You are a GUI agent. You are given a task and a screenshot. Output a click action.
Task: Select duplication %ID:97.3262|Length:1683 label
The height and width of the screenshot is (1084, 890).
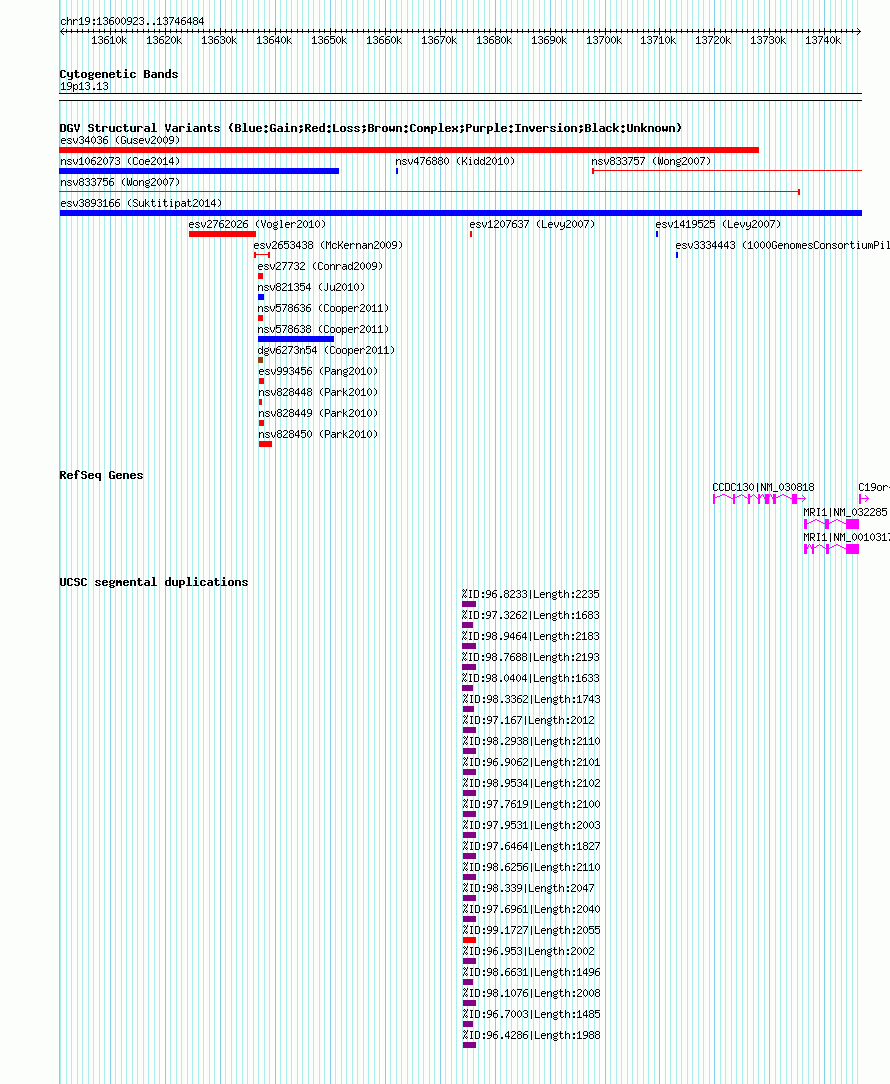[531, 615]
